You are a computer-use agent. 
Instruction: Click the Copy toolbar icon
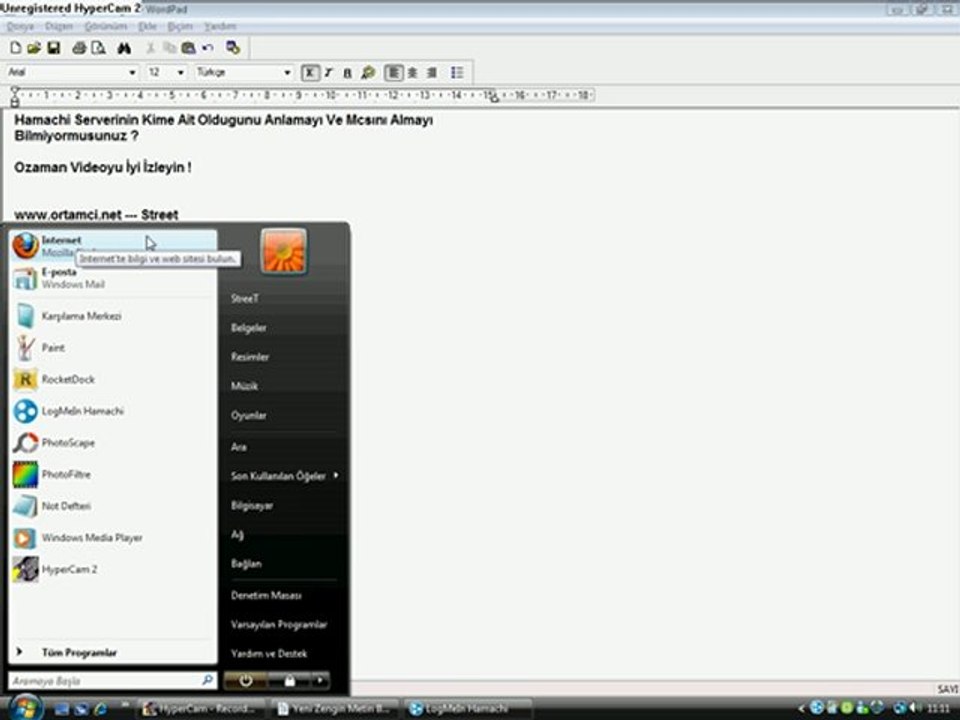(170, 48)
